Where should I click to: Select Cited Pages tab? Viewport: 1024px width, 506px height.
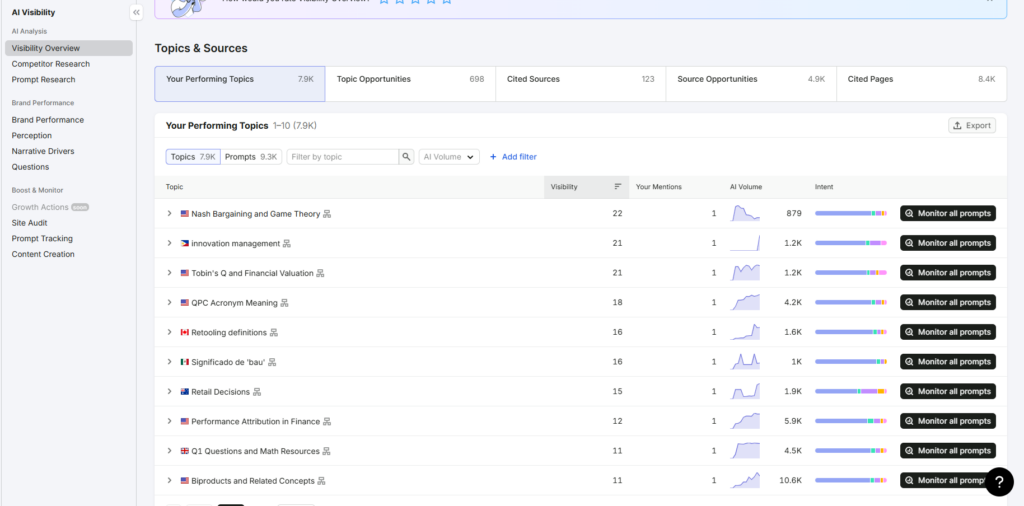click(921, 84)
